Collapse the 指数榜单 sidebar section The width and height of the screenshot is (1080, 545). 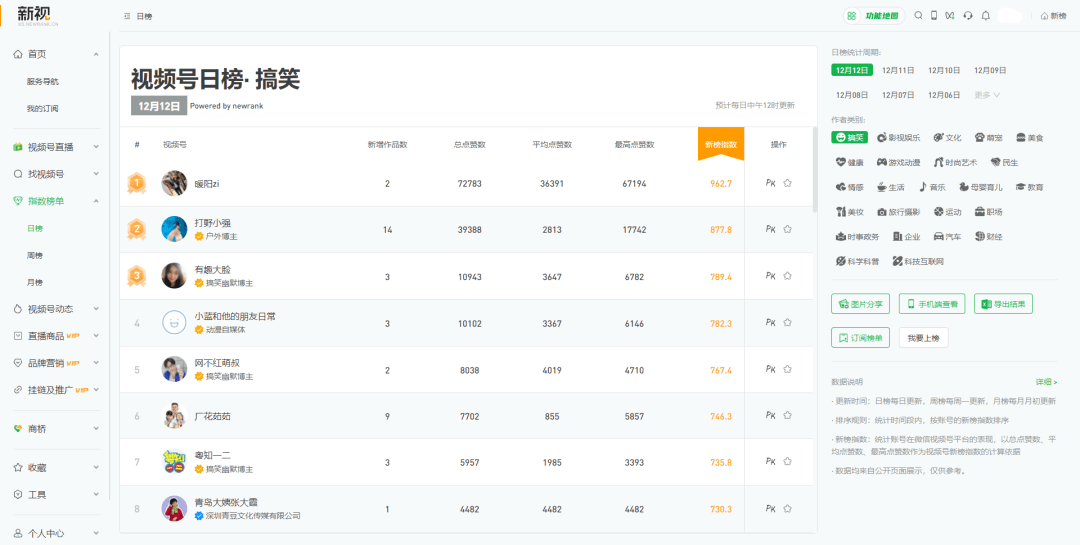pyautogui.click(x=56, y=201)
